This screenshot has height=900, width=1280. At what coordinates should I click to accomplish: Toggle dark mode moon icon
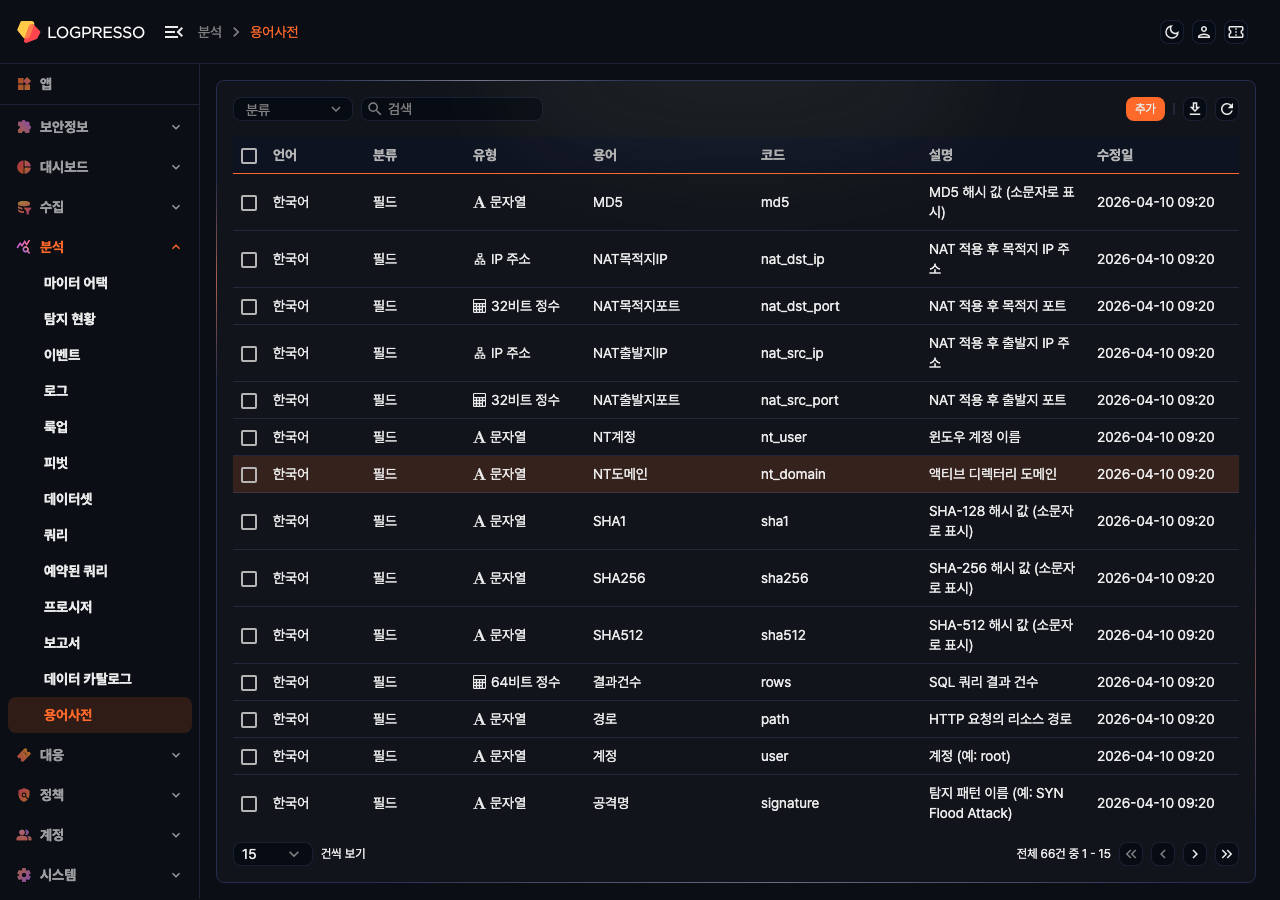pyautogui.click(x=1172, y=32)
